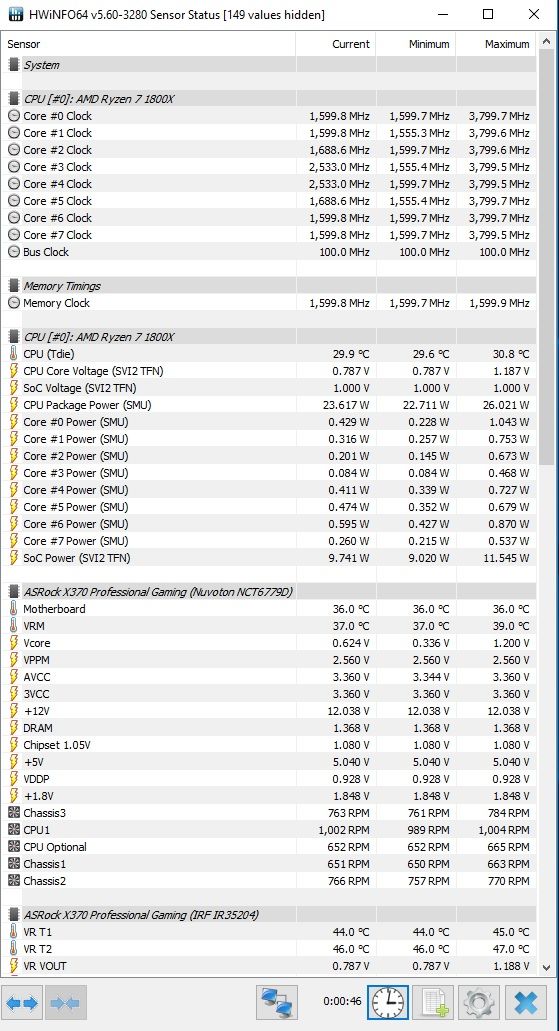The image size is (559, 1031).
Task: Open sensor settings gear icon
Action: (479, 1003)
